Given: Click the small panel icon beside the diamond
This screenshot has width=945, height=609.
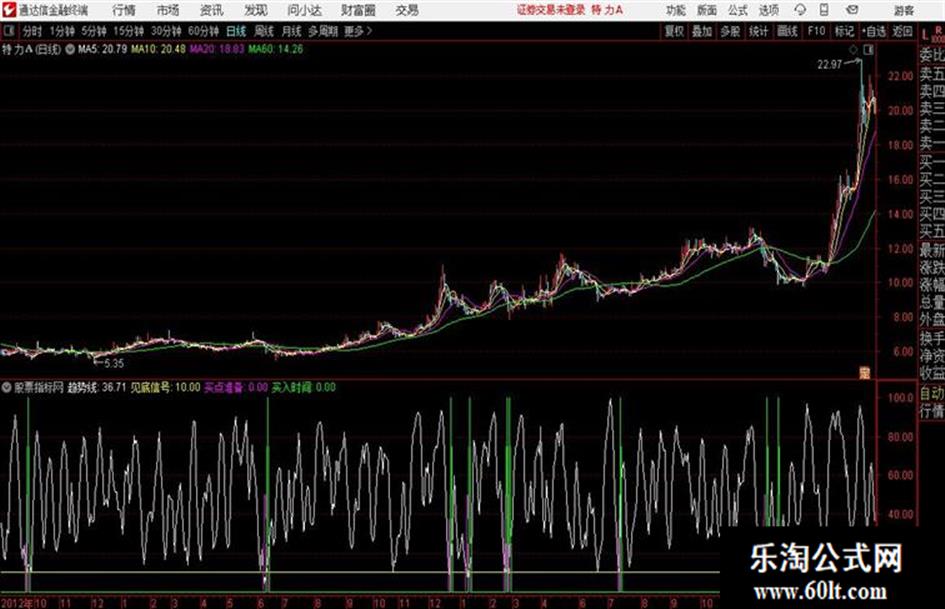Looking at the screenshot, I should (x=868, y=51).
